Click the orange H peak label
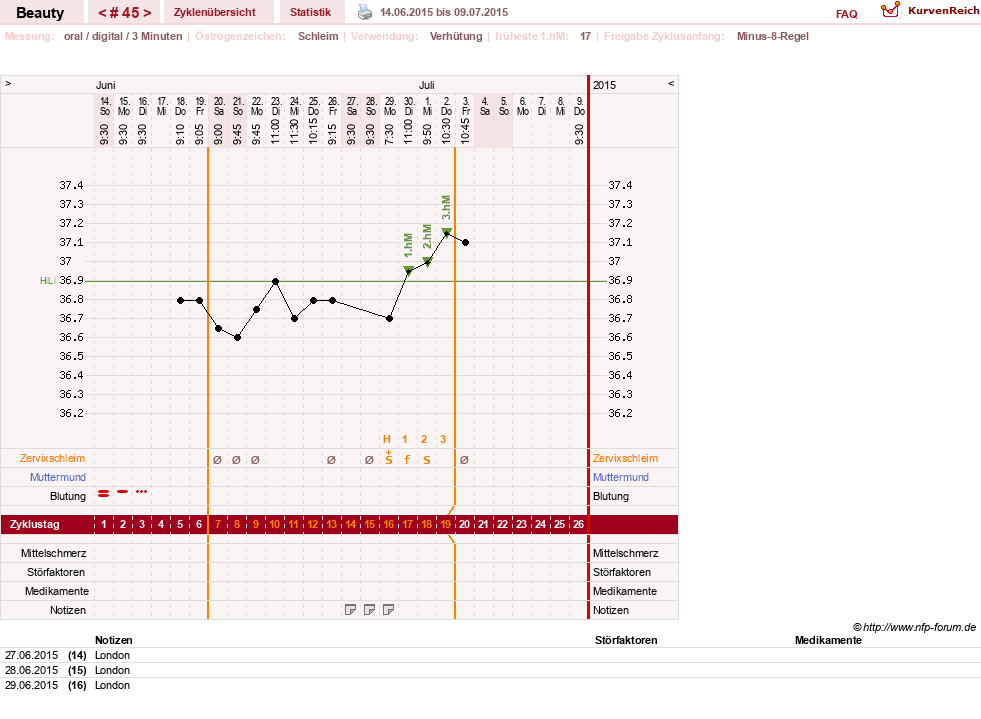 387,439
